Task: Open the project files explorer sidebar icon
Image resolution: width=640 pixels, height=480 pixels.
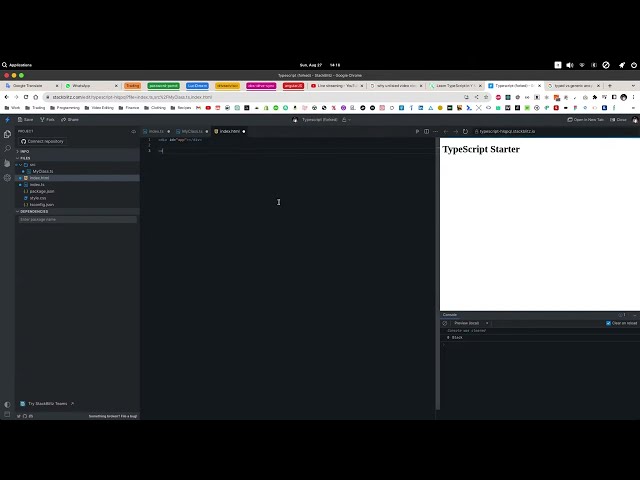Action: click(x=7, y=134)
